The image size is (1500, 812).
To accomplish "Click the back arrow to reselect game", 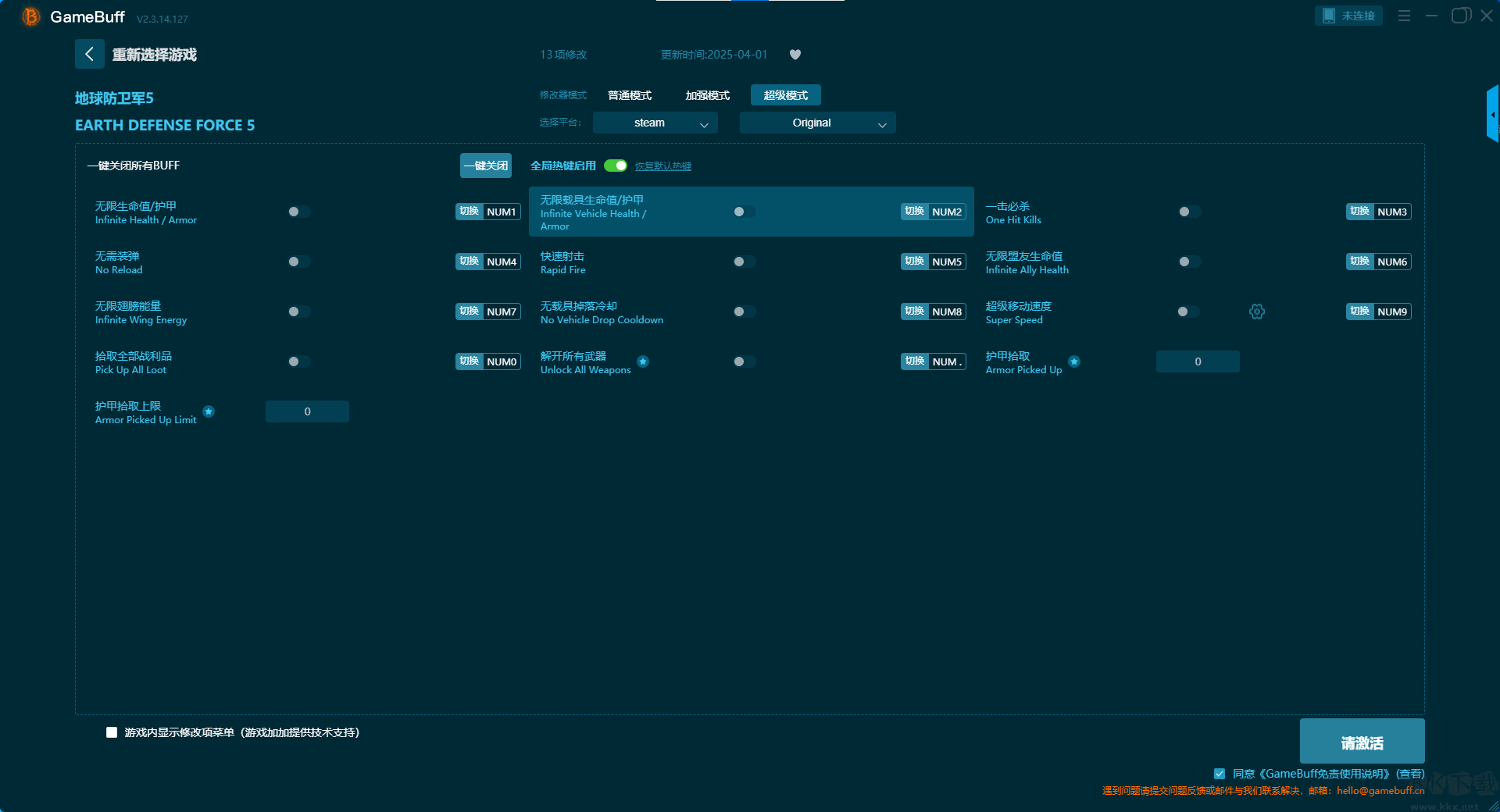I will (x=89, y=54).
